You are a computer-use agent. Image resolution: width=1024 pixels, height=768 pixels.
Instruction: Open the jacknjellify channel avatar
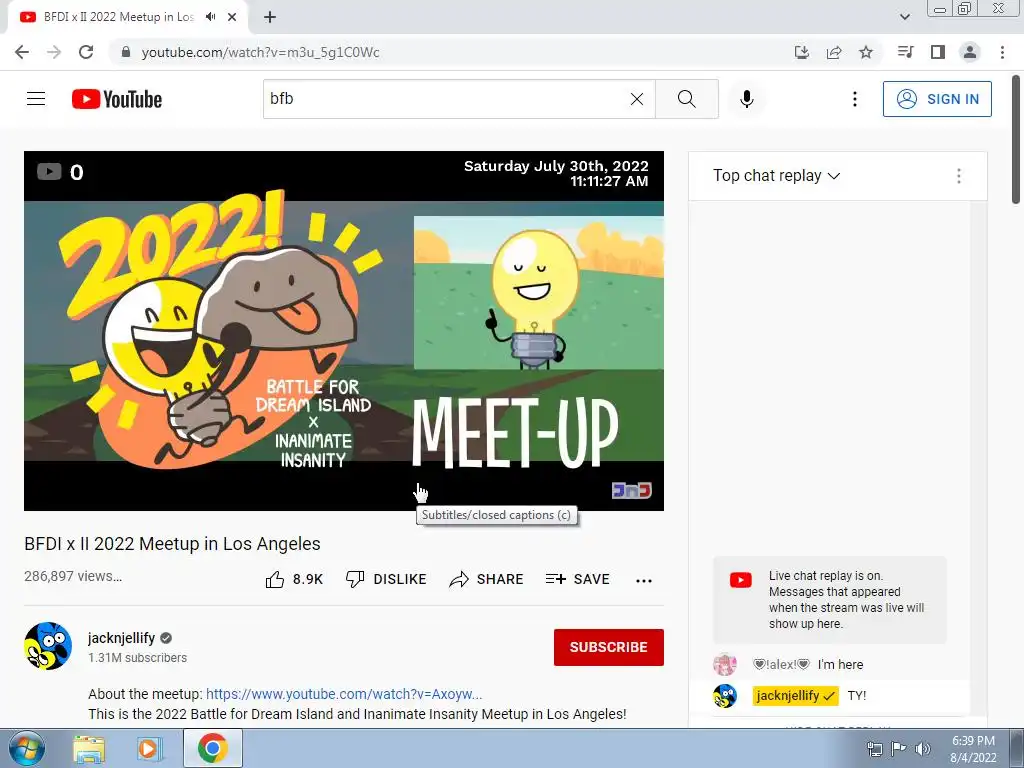[x=48, y=646]
